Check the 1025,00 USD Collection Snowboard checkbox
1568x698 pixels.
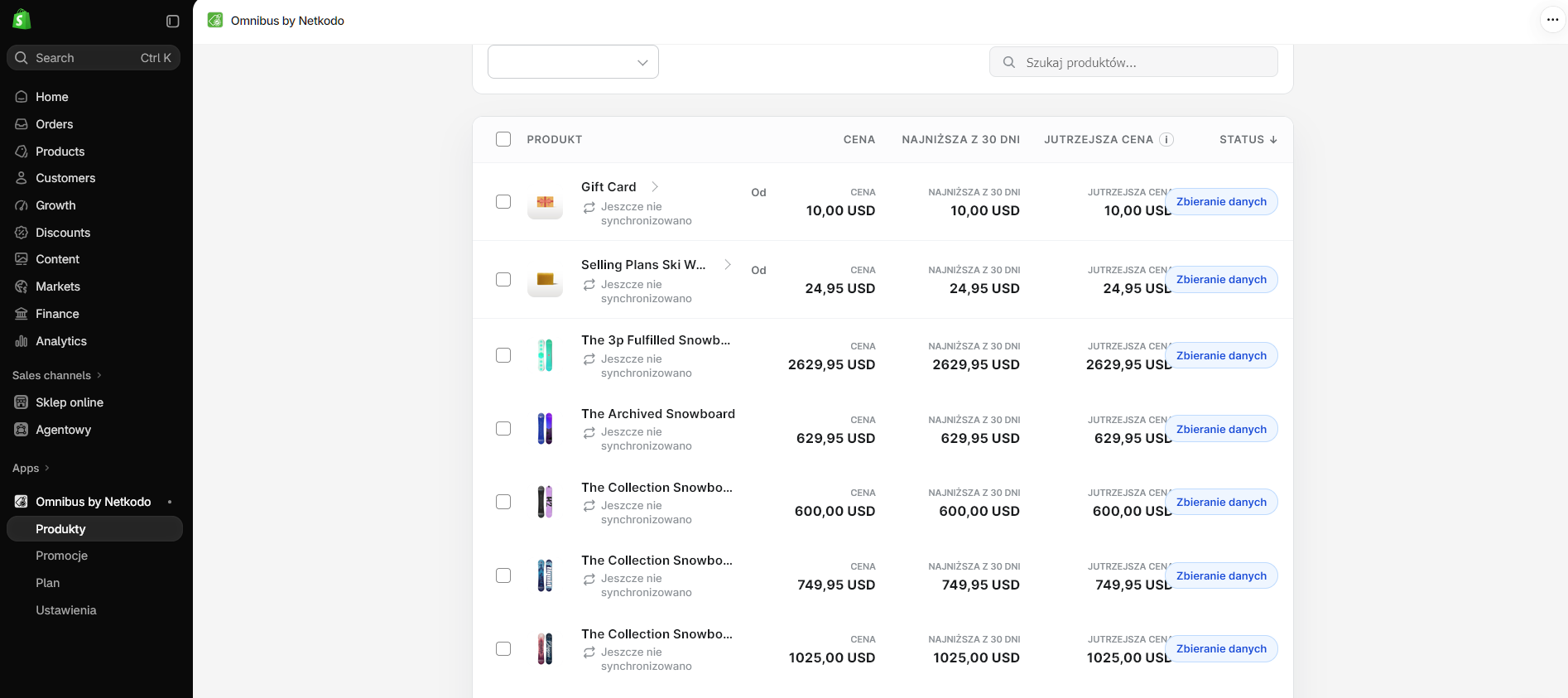click(x=503, y=648)
